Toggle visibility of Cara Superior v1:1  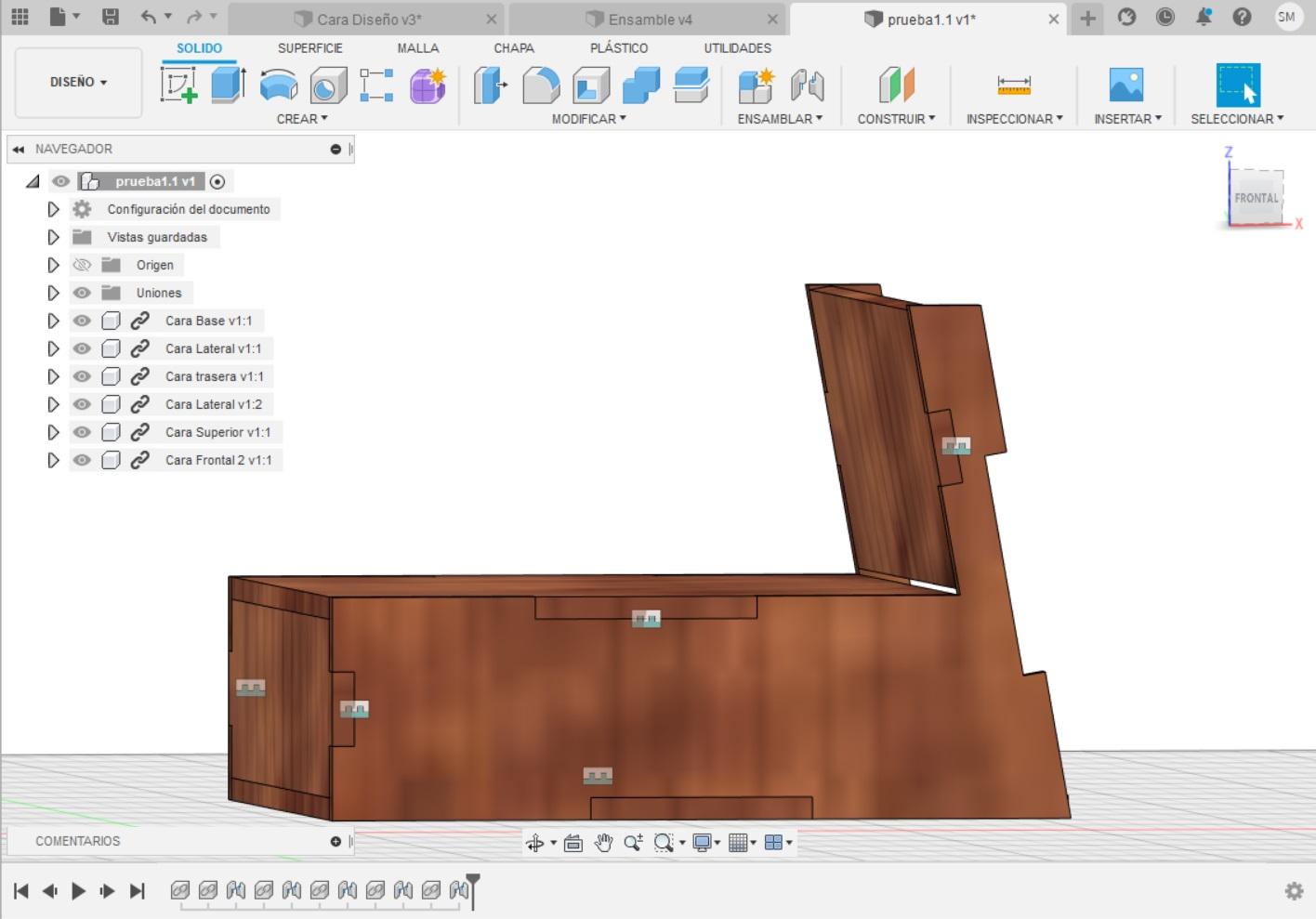click(83, 432)
